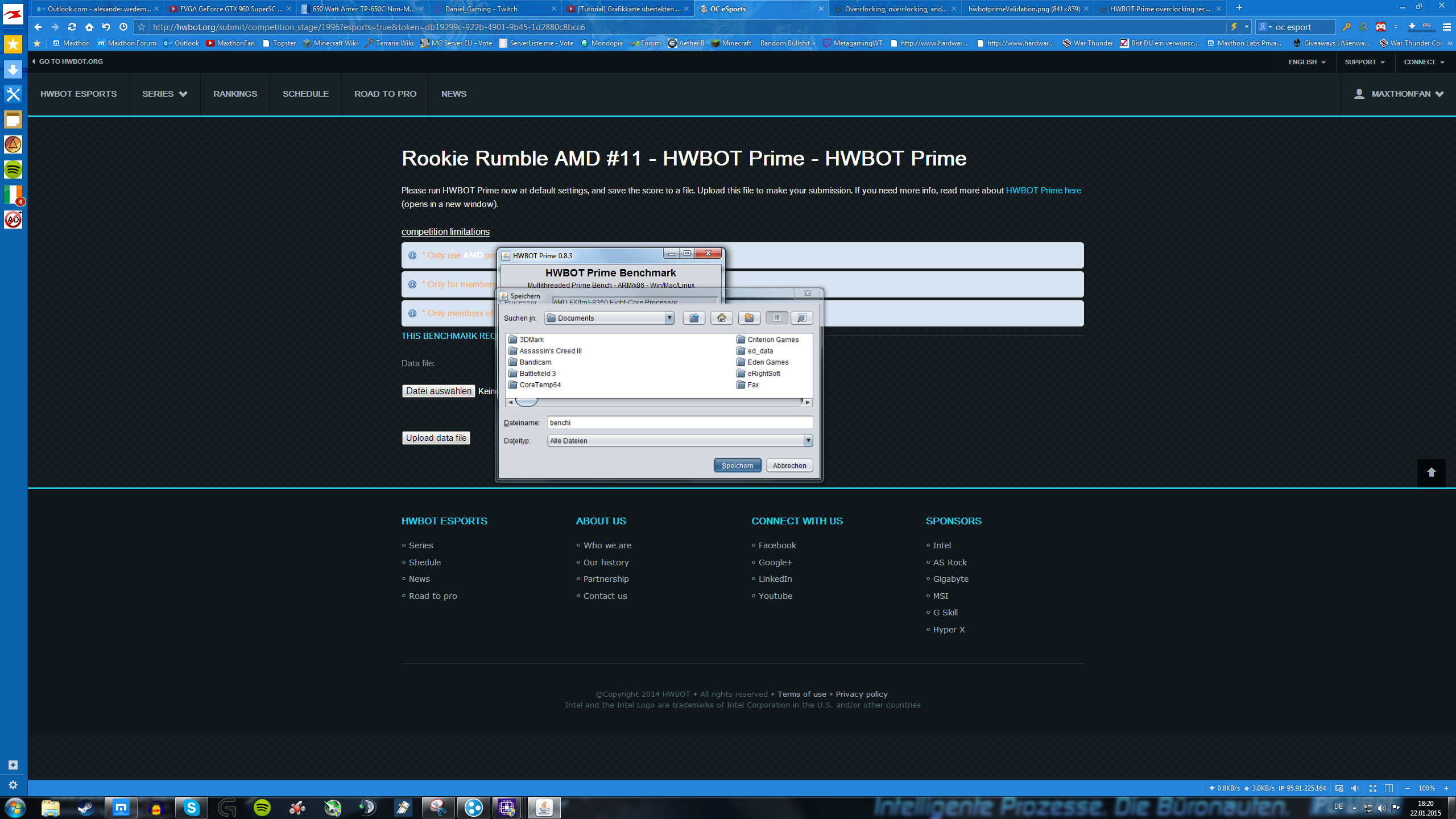Screen dimensions: 1456x819
Task: Select the Assassin's Creed III folder
Action: (x=545, y=351)
